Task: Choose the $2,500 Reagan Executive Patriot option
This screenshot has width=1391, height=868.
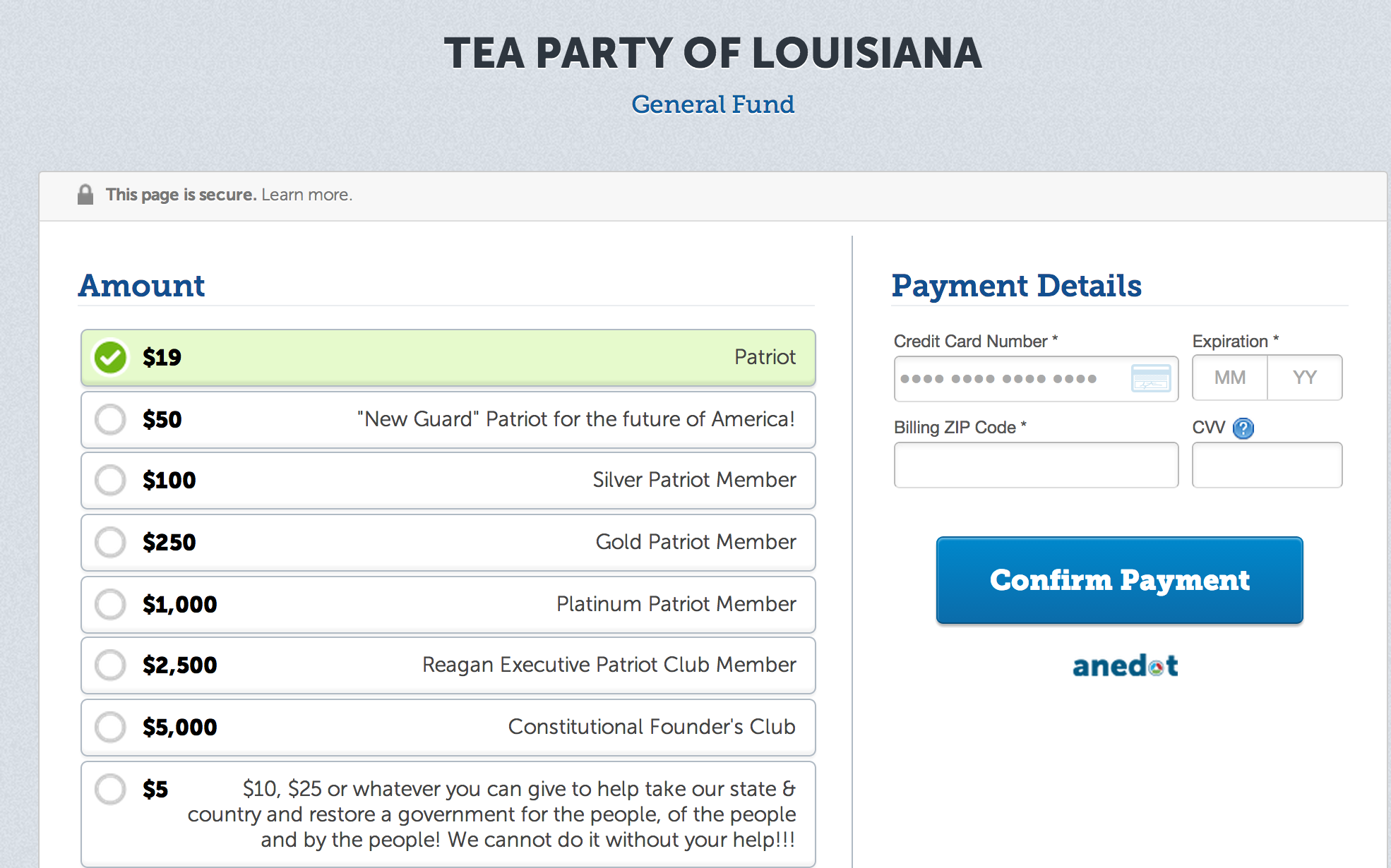Action: (111, 665)
